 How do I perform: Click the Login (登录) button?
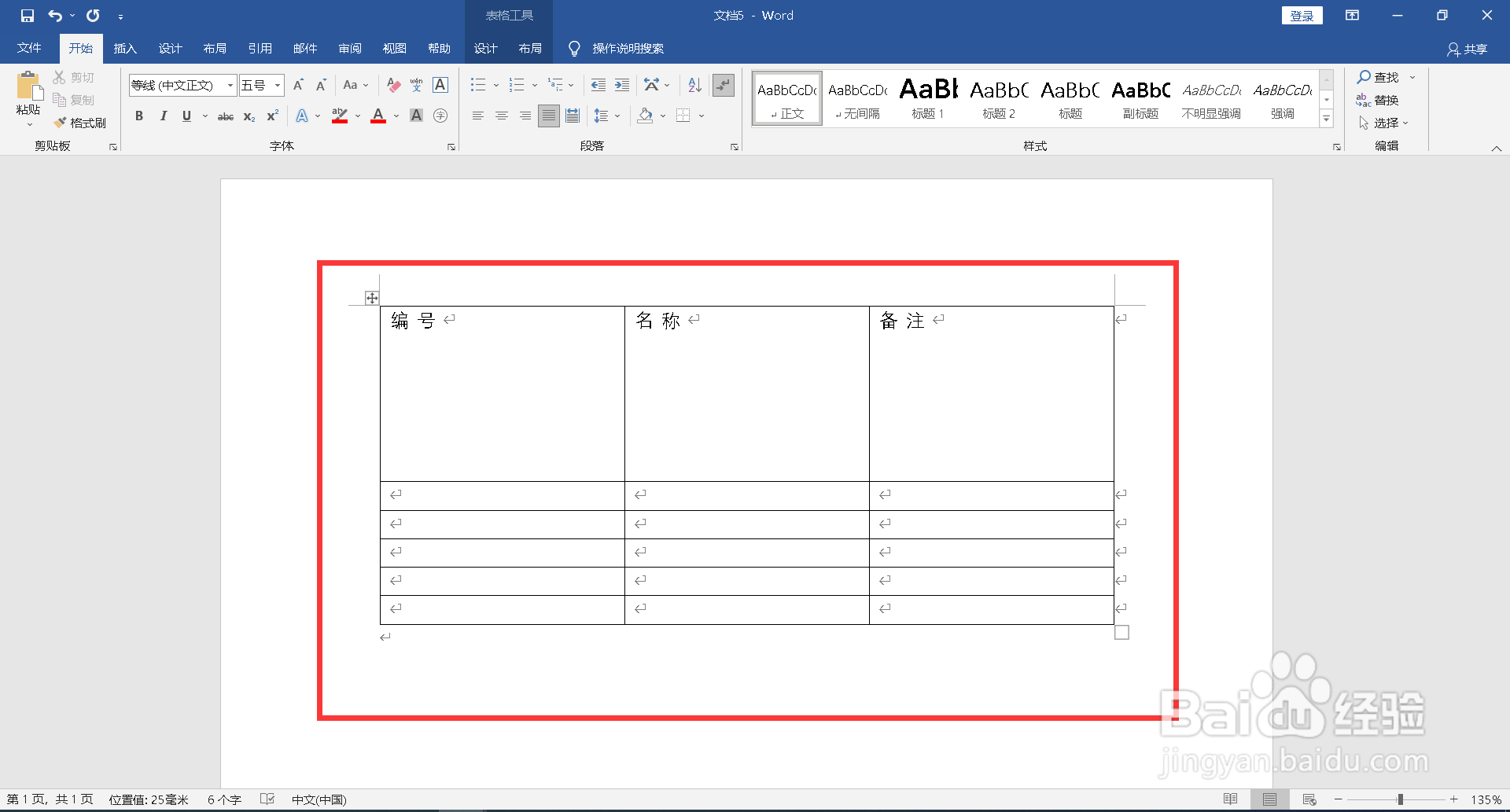coord(1302,16)
